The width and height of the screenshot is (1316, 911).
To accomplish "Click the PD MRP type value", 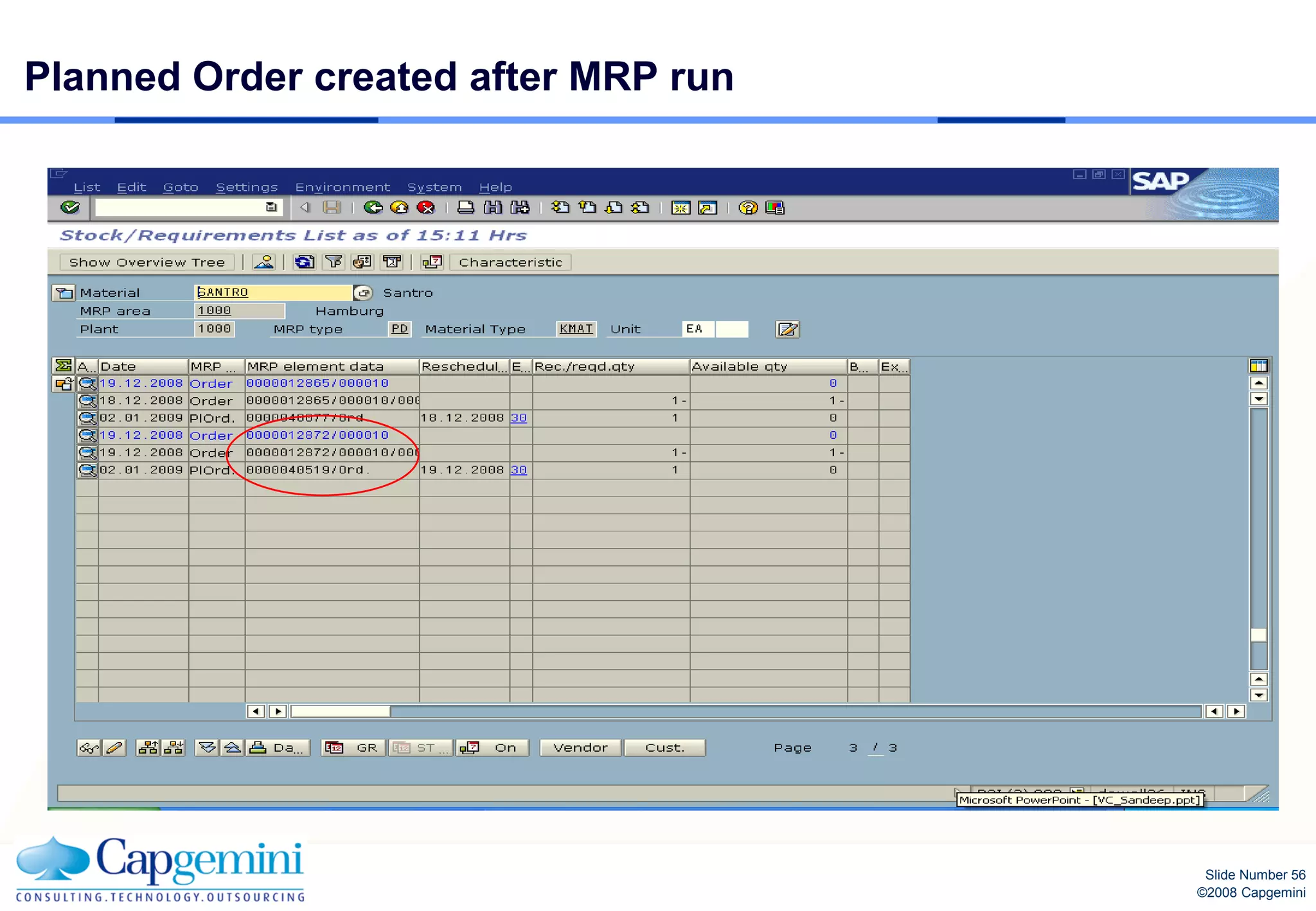I will 400,329.
